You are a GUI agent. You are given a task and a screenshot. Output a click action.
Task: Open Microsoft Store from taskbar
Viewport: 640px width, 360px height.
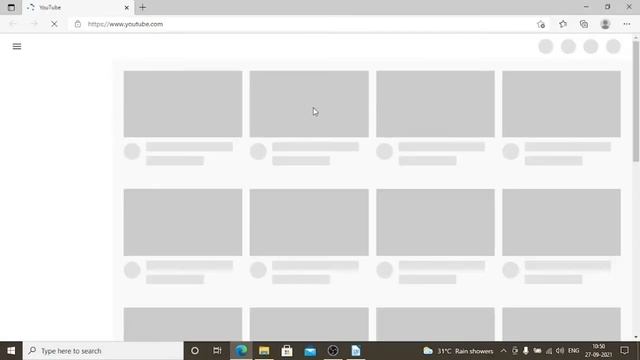287,351
